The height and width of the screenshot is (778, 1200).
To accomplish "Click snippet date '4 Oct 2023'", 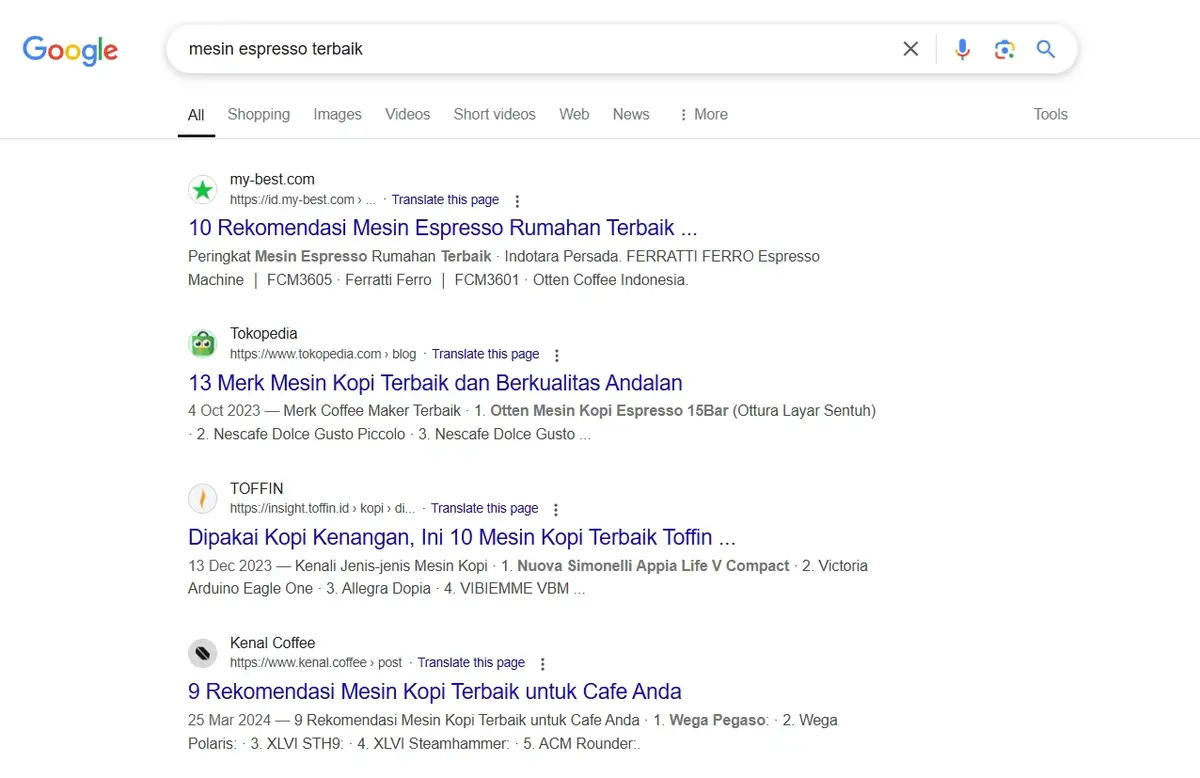I will tap(225, 411).
